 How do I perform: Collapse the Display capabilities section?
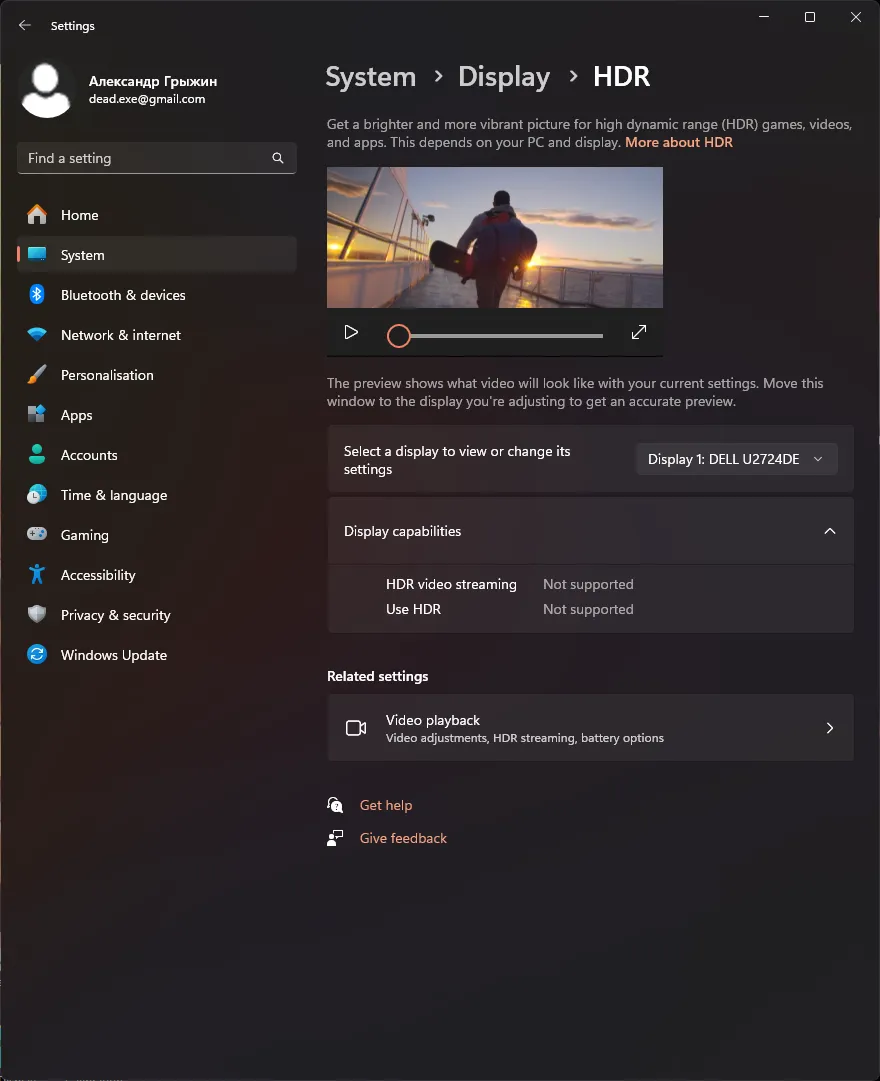[829, 531]
